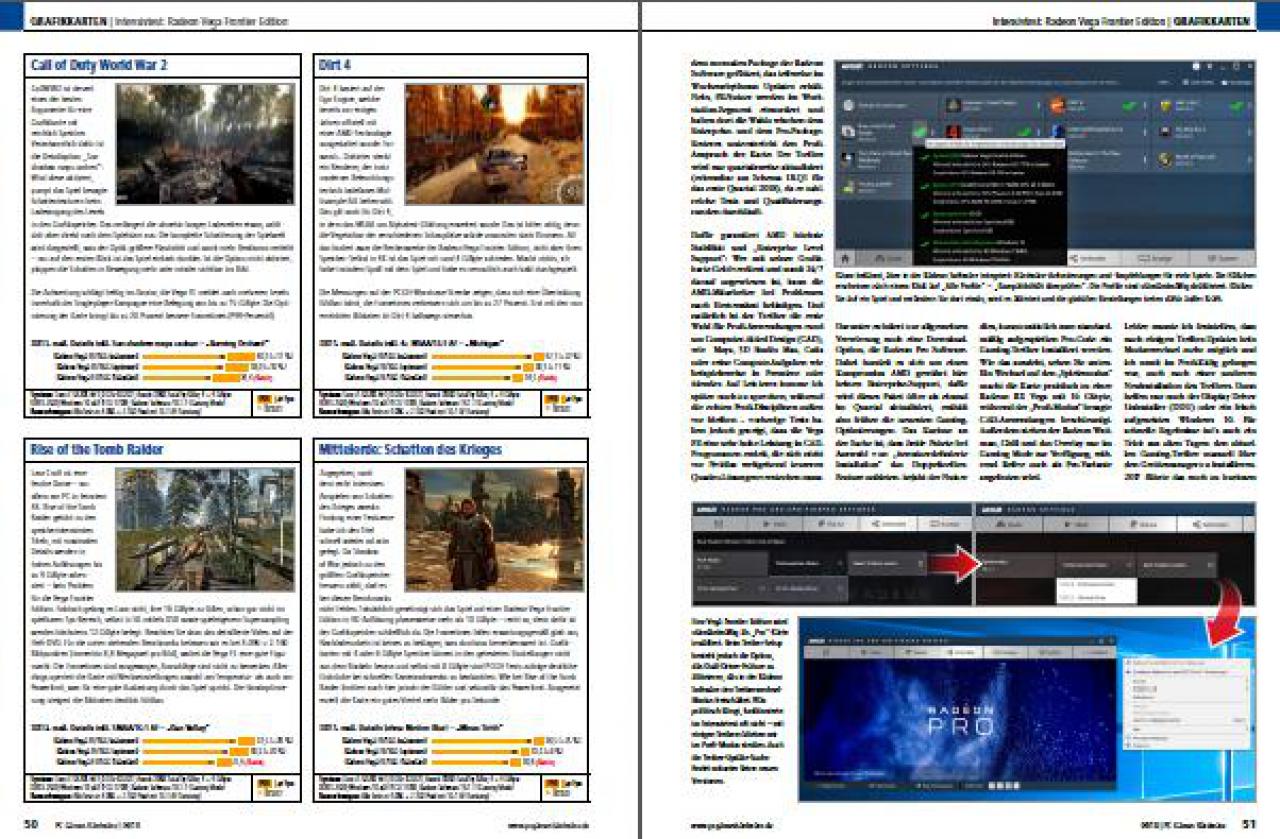Open the Call of Duty forest screenshot

click(x=207, y=144)
